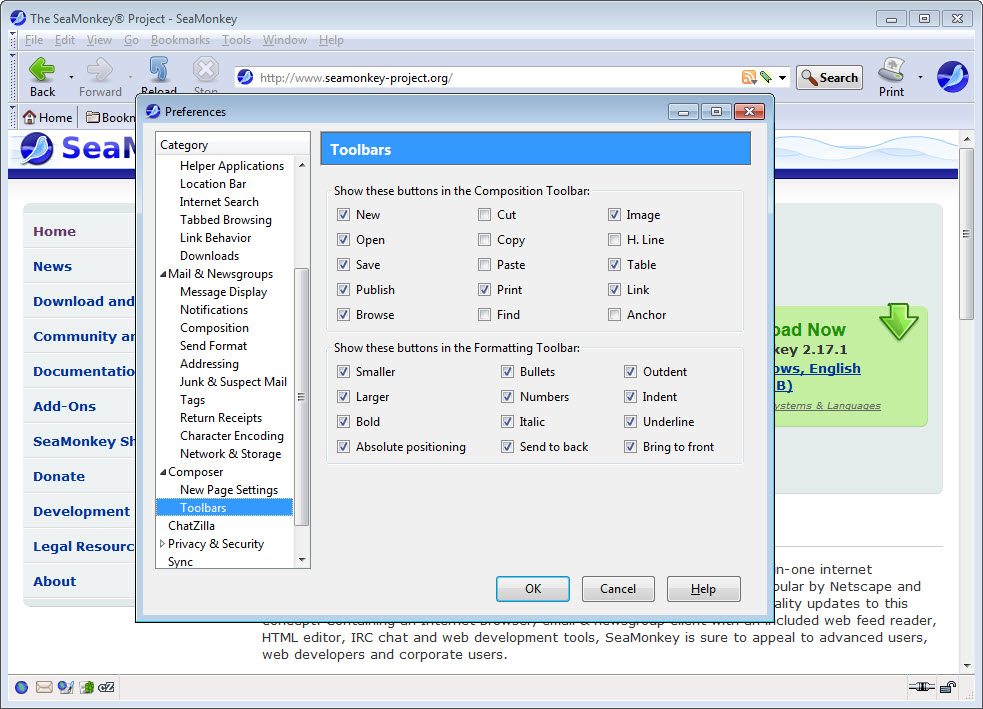
Task: Open the About link on the web page
Action: coord(55,582)
